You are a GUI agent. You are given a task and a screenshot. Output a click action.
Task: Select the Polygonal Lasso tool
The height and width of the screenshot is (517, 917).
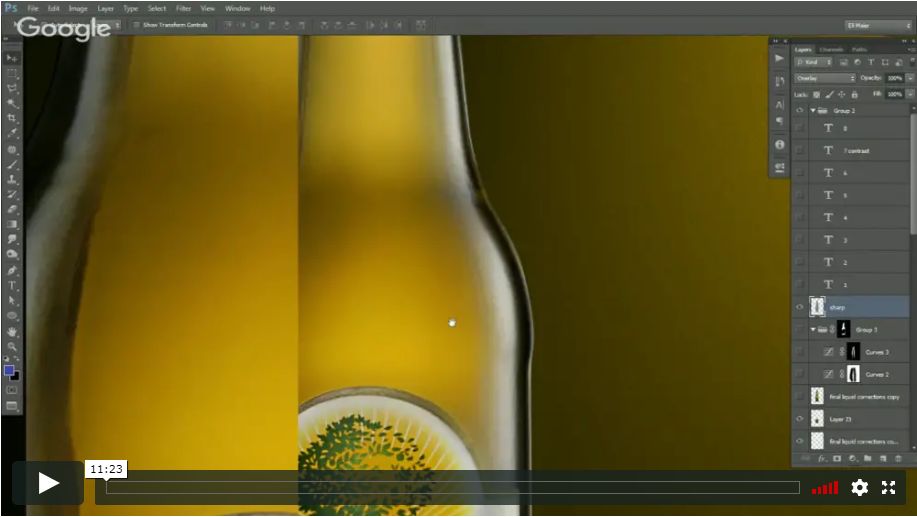coord(12,88)
